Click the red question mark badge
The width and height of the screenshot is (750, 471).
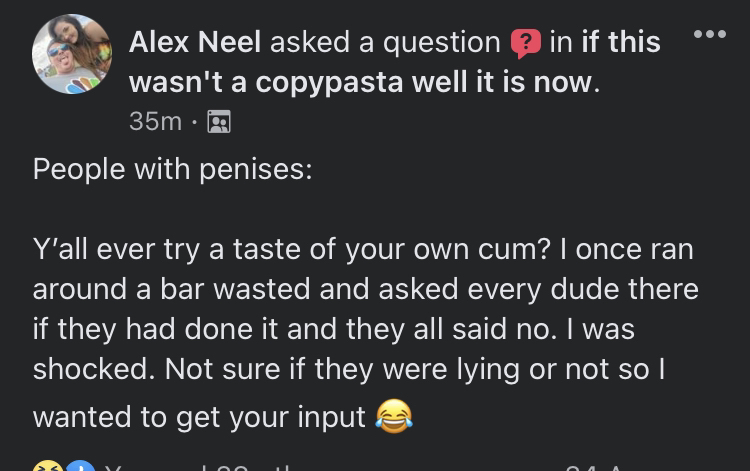(x=526, y=44)
